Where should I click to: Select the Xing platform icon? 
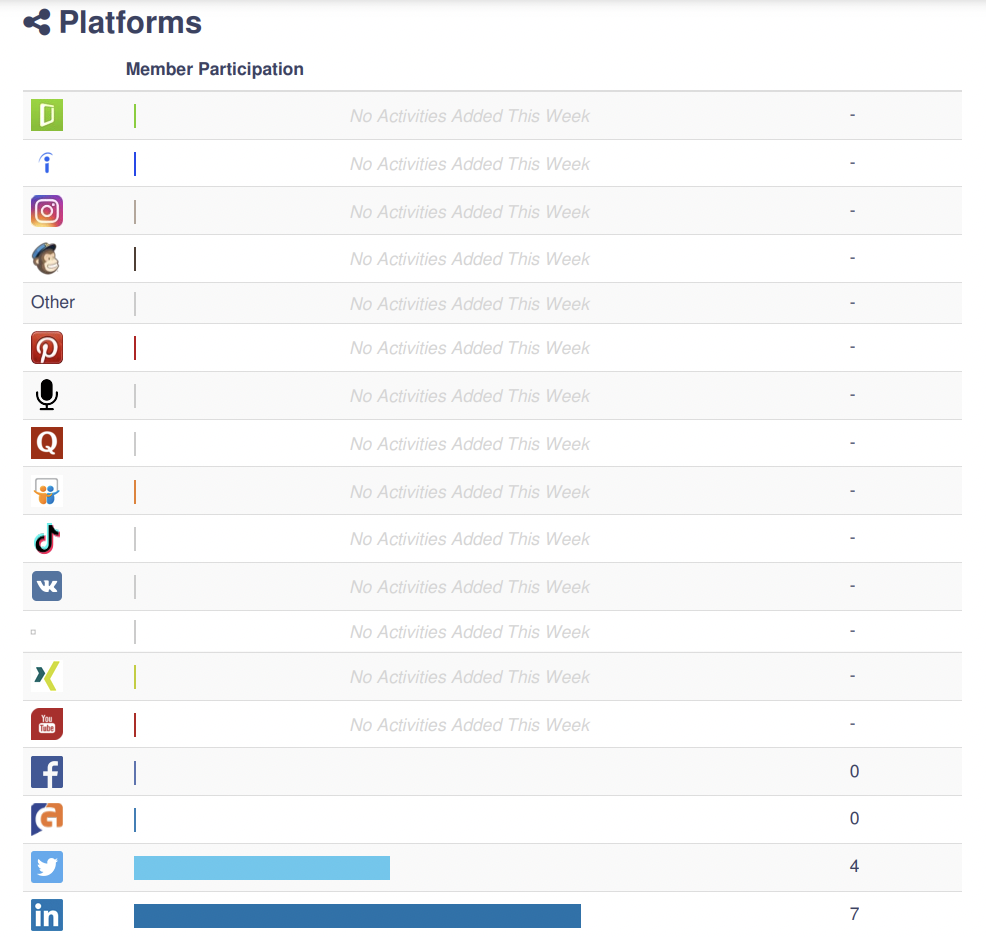click(46, 677)
